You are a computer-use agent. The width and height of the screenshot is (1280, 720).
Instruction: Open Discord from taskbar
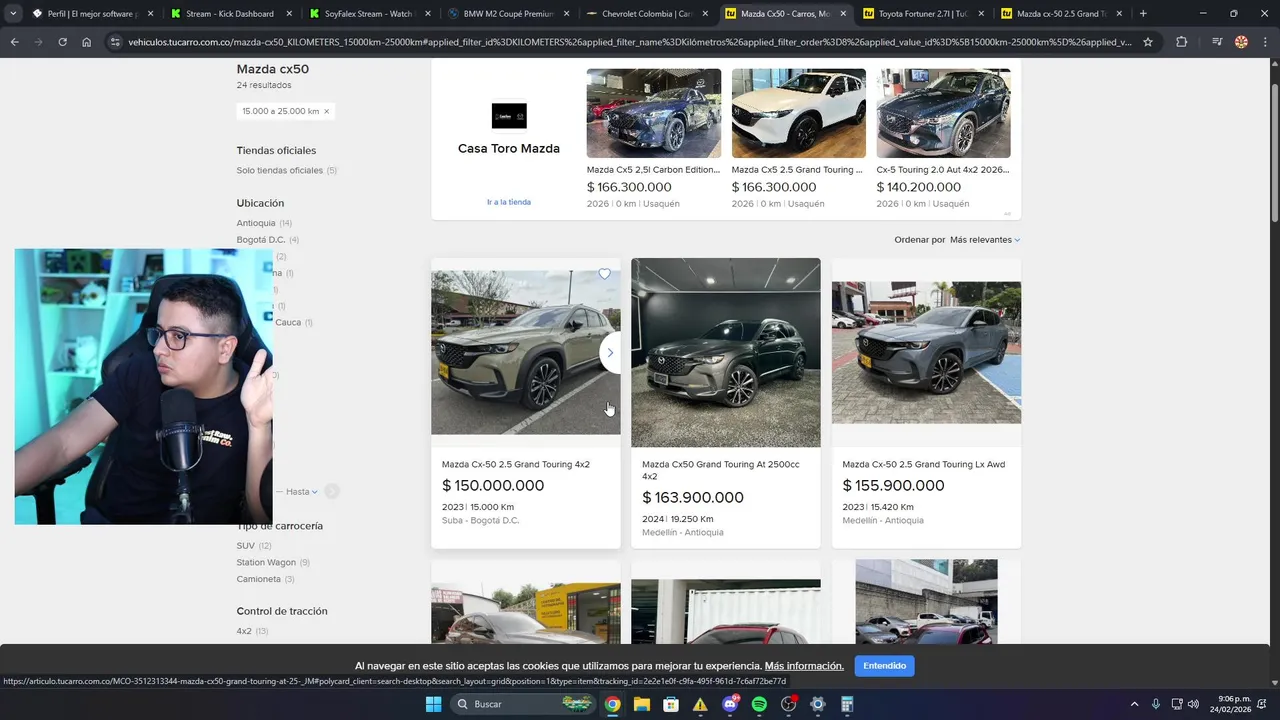click(x=730, y=704)
